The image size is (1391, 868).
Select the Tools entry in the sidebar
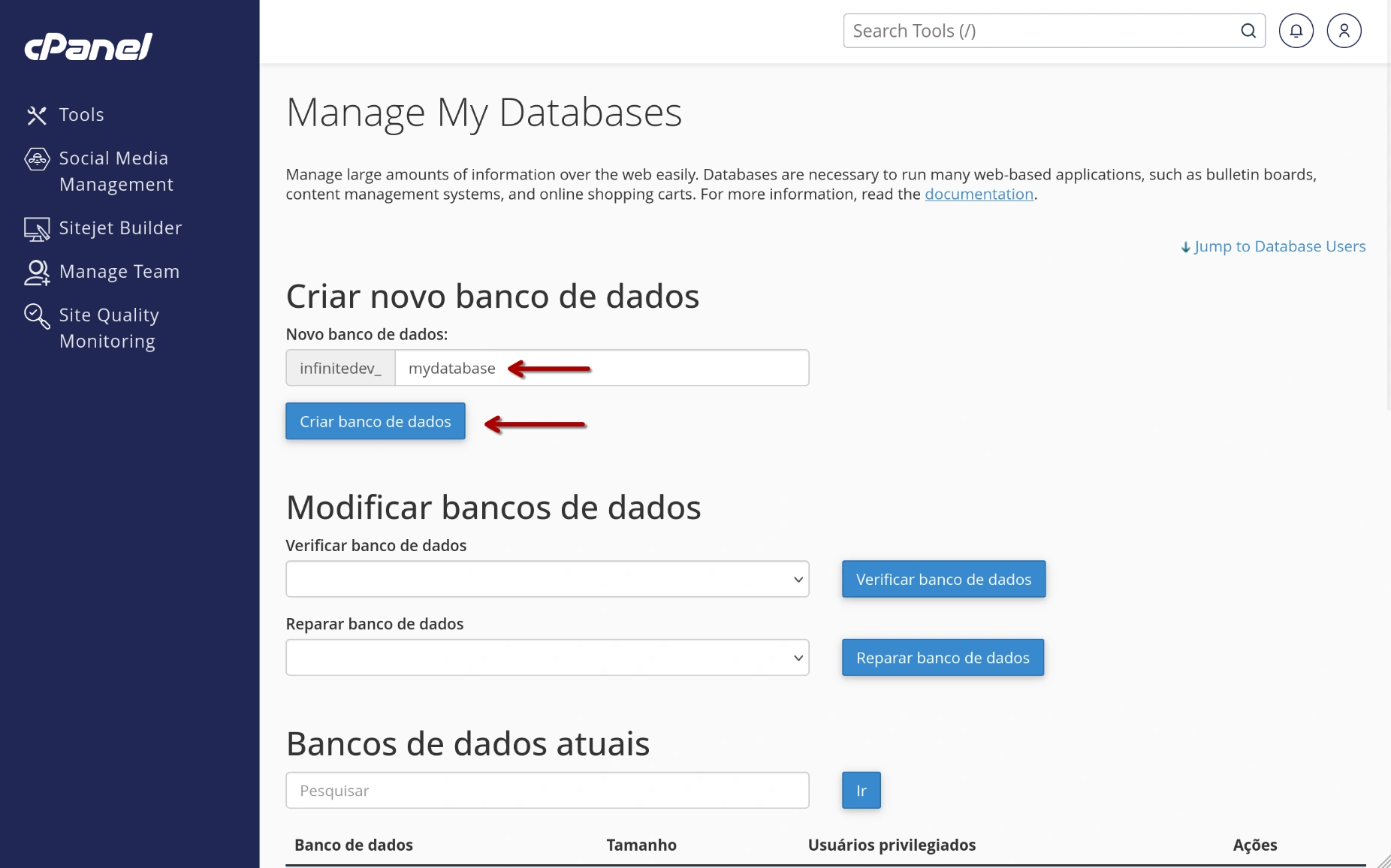pyautogui.click(x=81, y=115)
